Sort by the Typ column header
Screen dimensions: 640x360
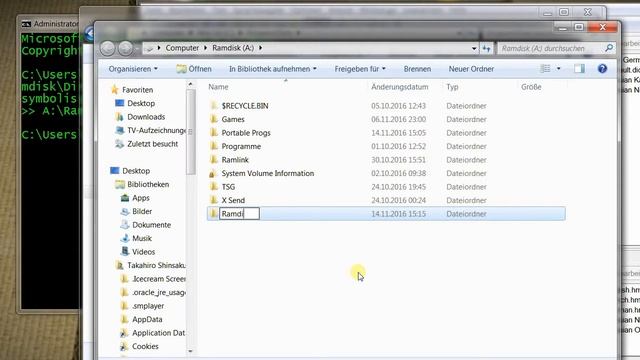[452, 87]
